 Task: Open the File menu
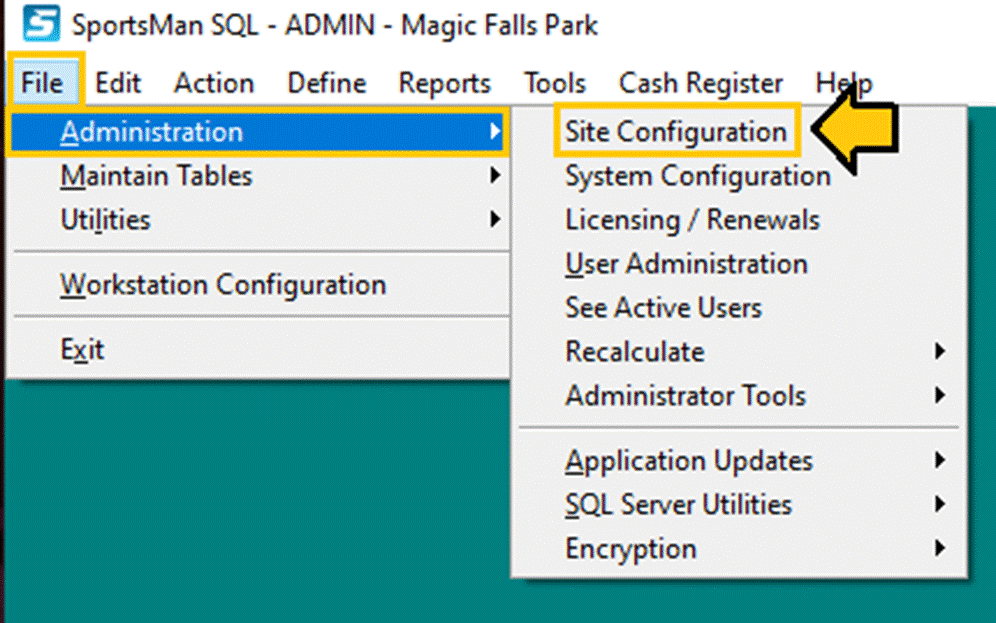(x=43, y=83)
